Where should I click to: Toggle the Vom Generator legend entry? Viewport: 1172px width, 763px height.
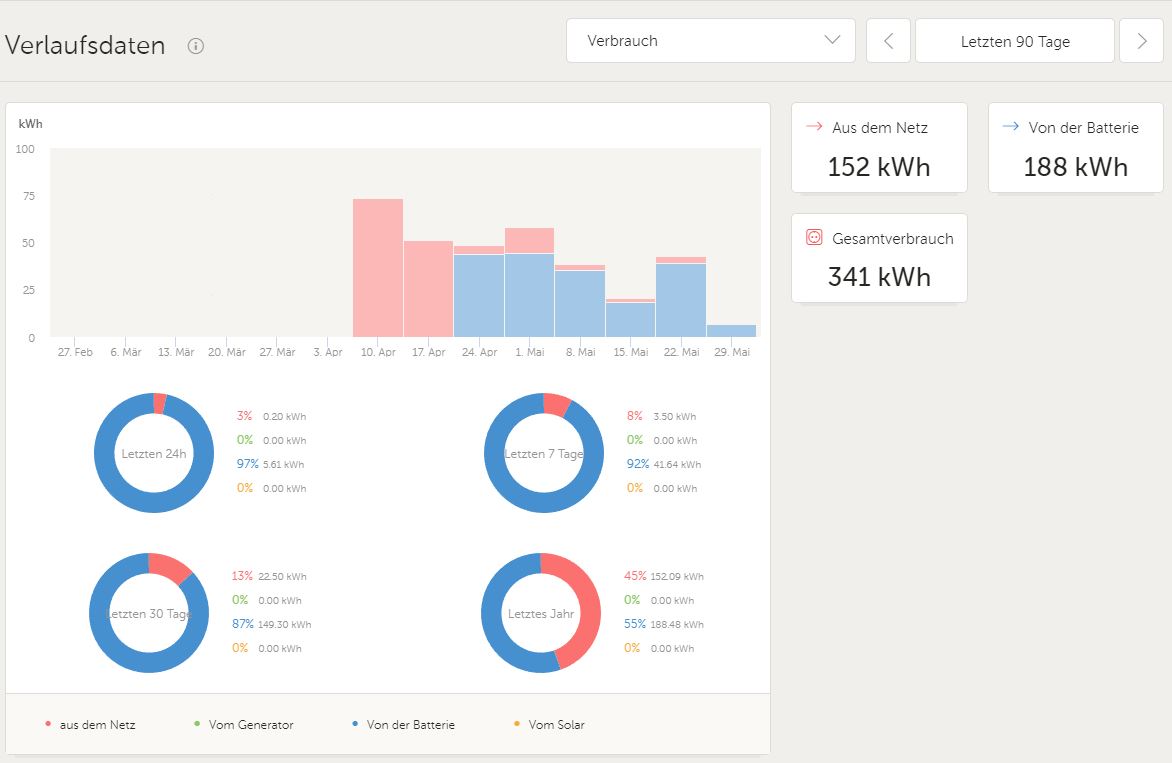(x=243, y=724)
